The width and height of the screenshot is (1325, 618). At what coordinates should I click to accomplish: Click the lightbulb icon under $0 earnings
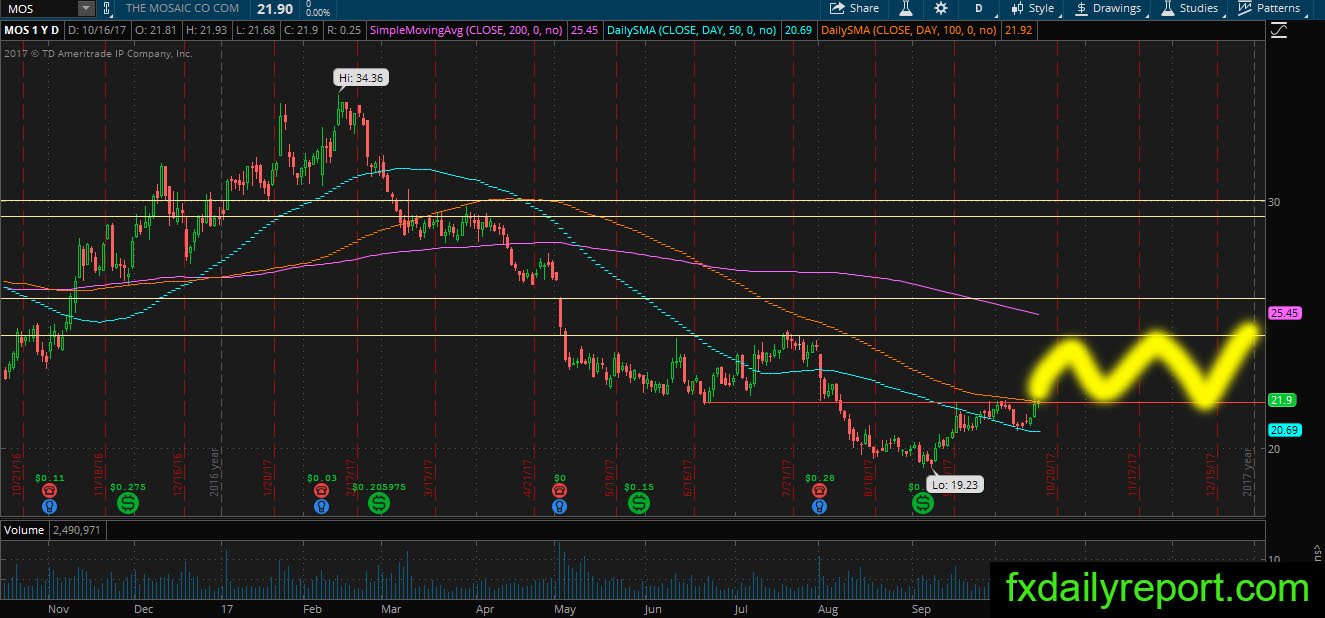[x=560, y=507]
